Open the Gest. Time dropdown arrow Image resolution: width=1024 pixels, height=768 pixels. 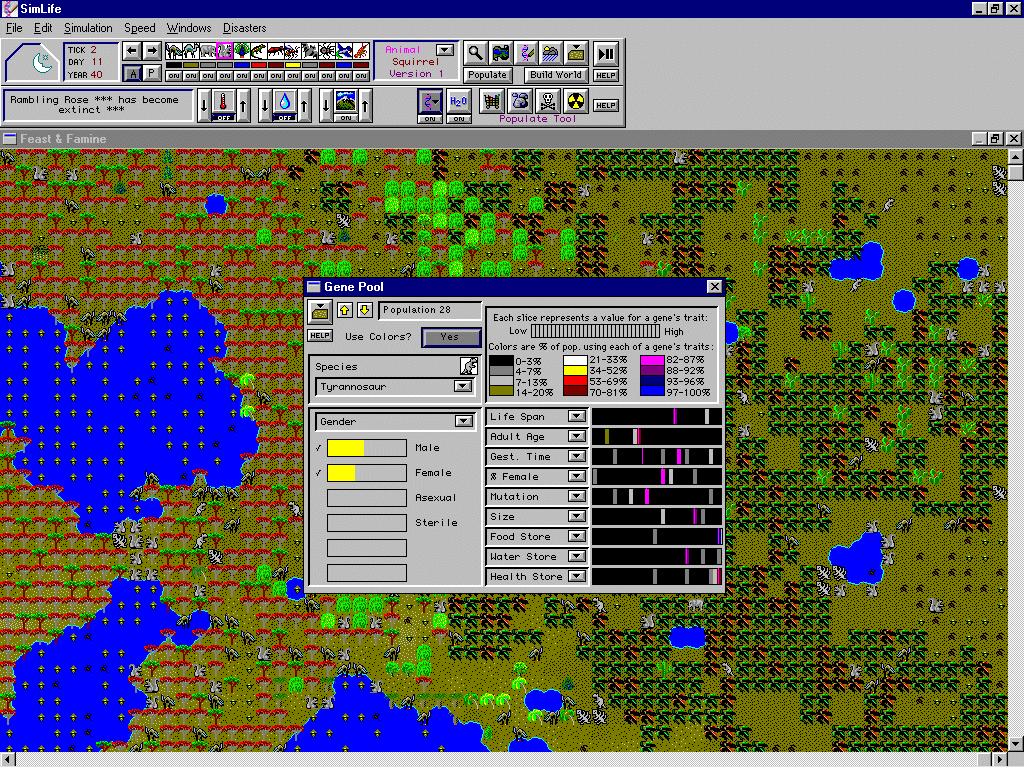coord(576,456)
